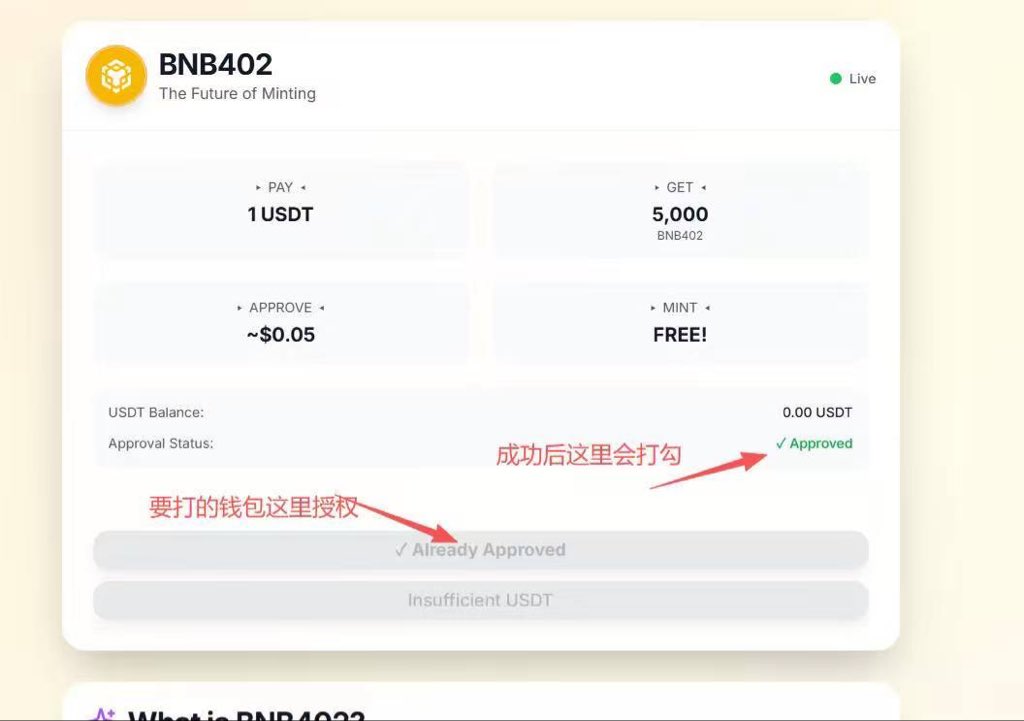Select the PAY 1 USDT card
Viewport: 1024px width, 721px height.
point(281,209)
